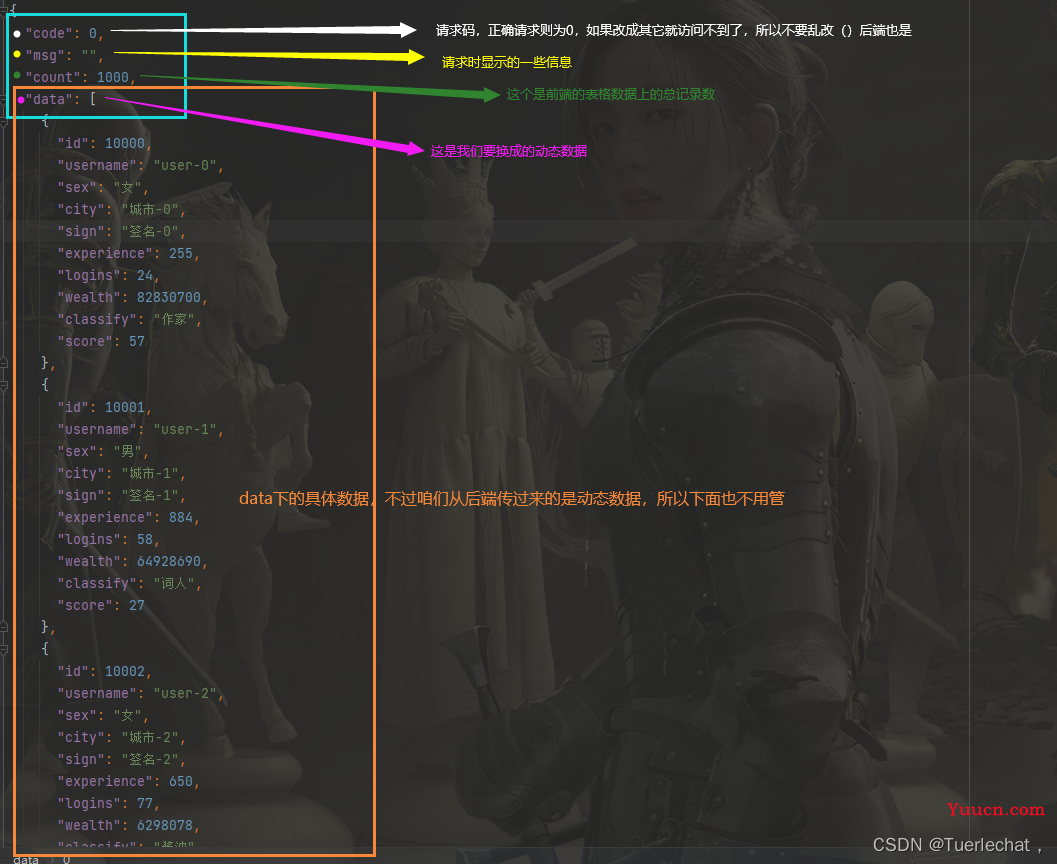Click the "id": 10001 line
The height and width of the screenshot is (864, 1057).
click(104, 408)
